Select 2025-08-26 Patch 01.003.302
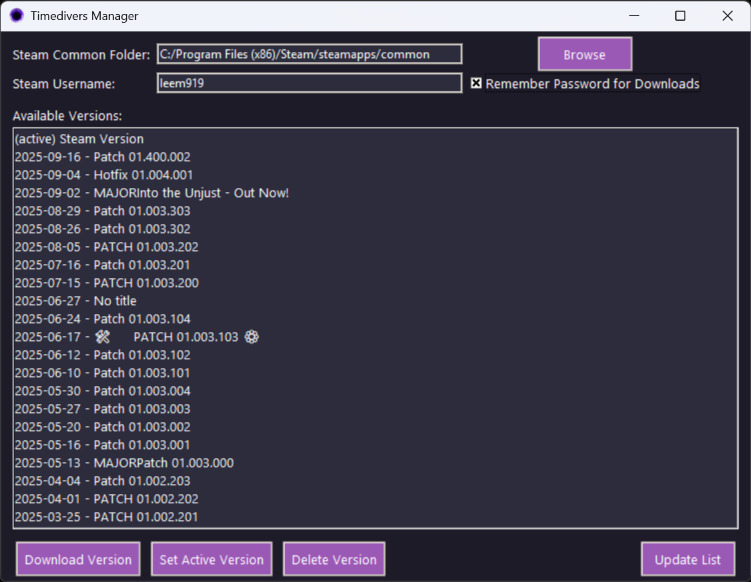Screen dimensions: 751x582 pos(375,229)
